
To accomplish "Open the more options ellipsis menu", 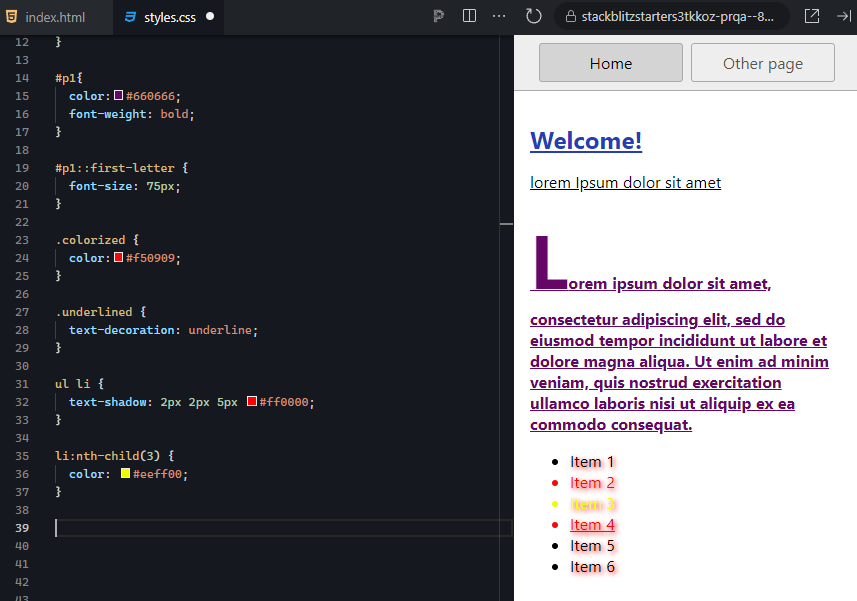I will (498, 16).
